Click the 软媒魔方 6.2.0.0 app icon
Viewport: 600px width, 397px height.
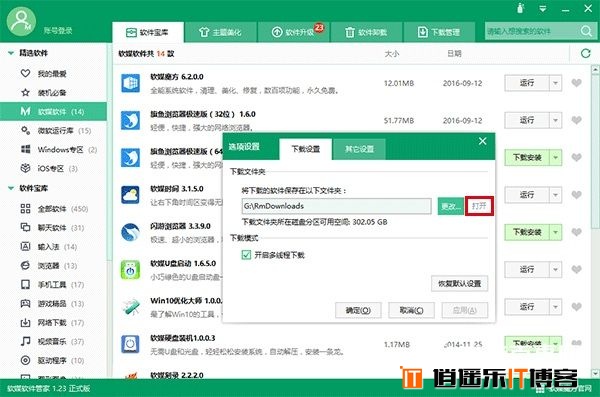click(x=130, y=83)
